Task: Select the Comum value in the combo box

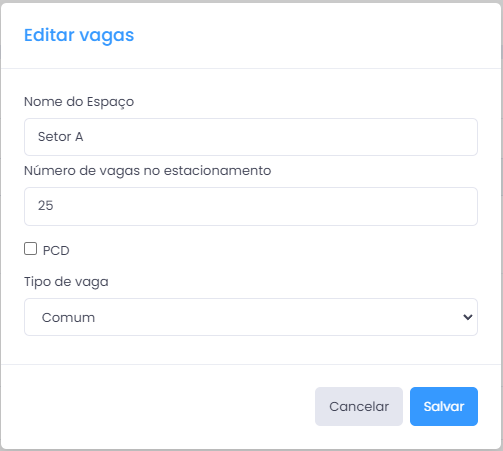Action: pyautogui.click(x=68, y=317)
